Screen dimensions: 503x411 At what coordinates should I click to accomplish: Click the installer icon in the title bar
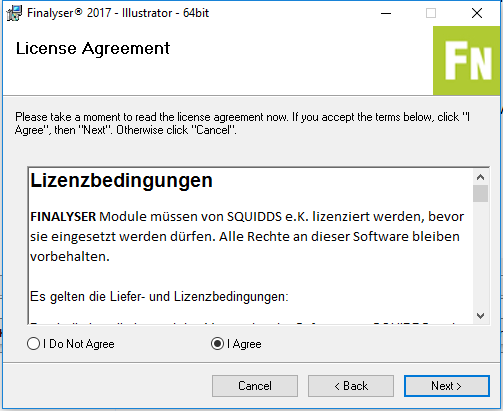pos(14,13)
